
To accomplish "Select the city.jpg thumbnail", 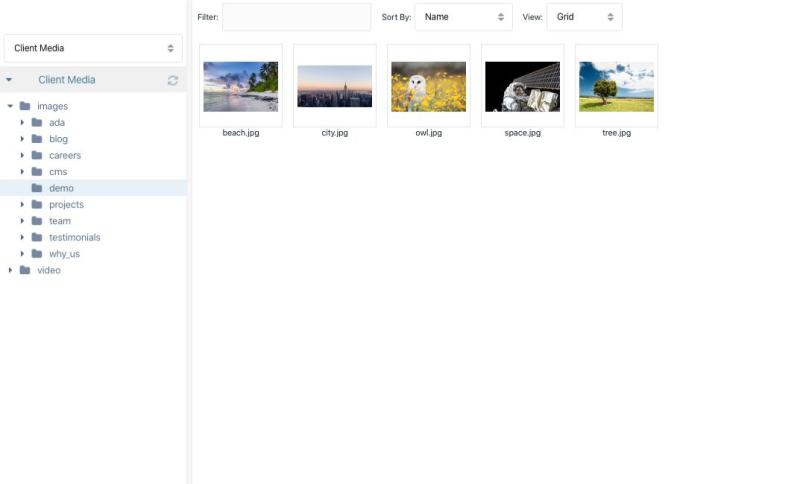I will tap(335, 86).
